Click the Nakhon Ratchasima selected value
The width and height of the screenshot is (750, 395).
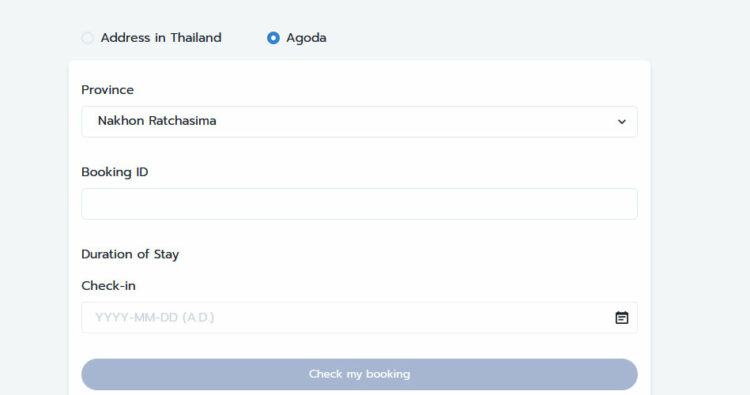(x=157, y=121)
